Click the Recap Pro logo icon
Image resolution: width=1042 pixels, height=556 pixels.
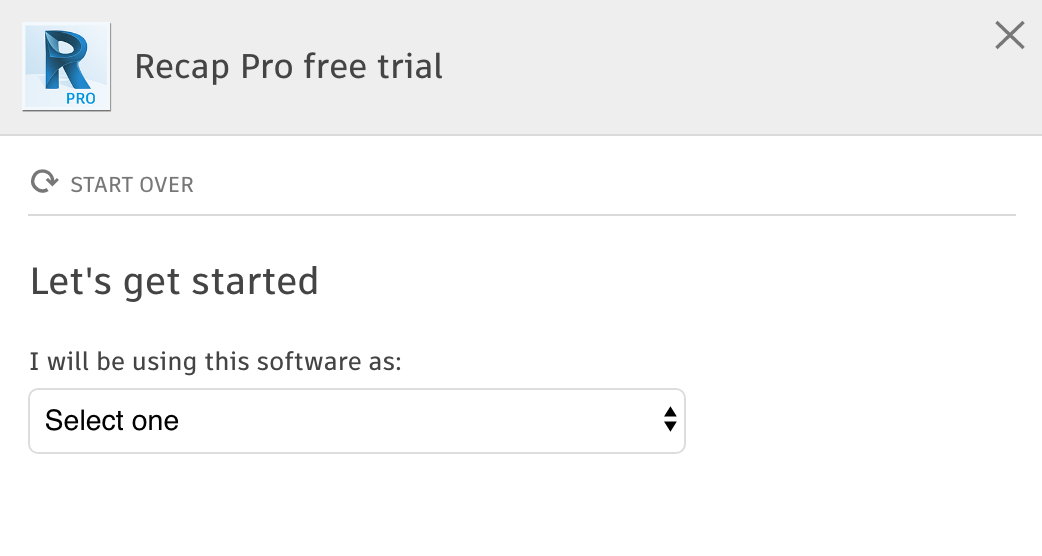point(66,67)
